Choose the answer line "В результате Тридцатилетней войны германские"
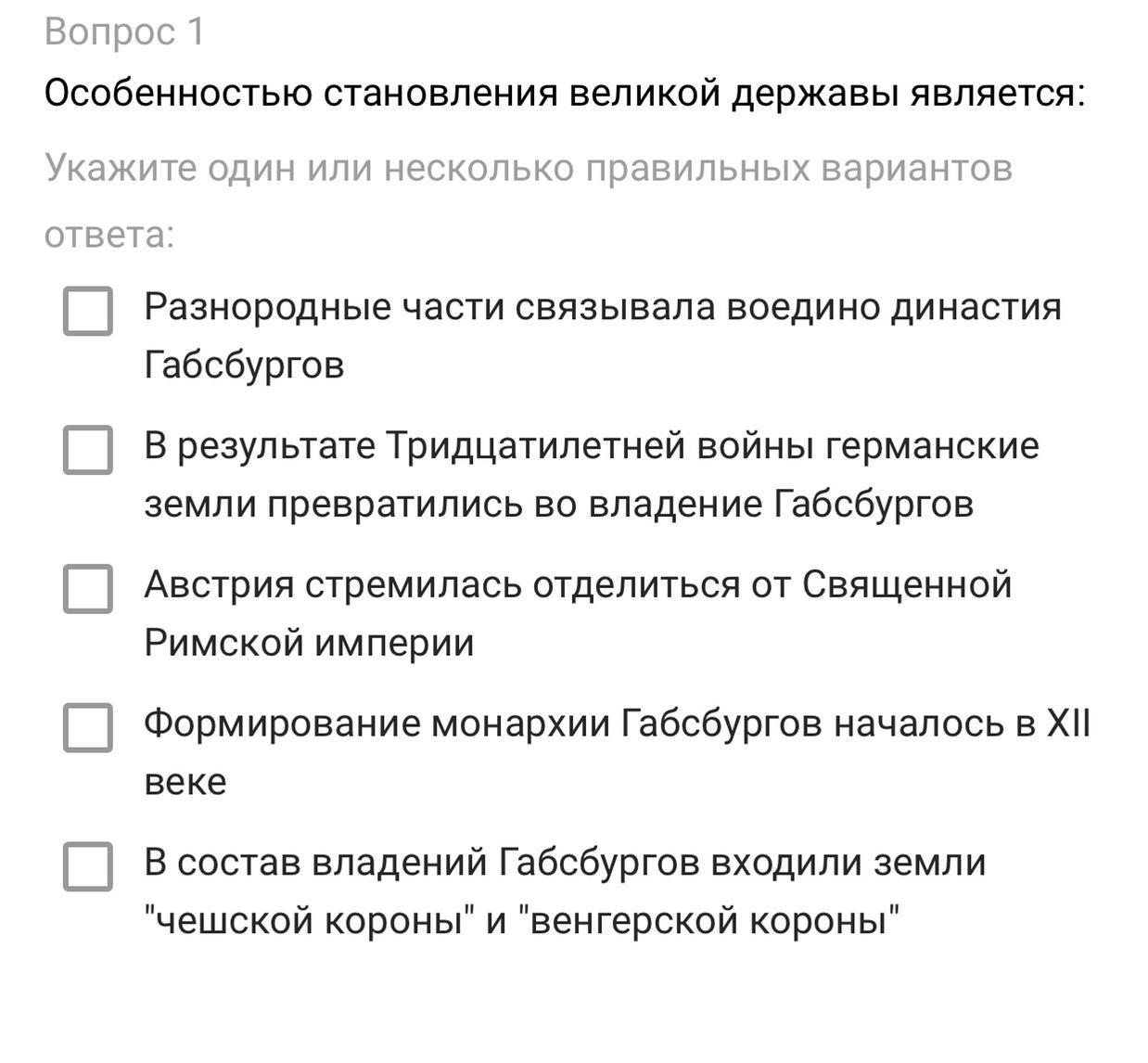The width and height of the screenshot is (1148, 1063). tap(592, 446)
